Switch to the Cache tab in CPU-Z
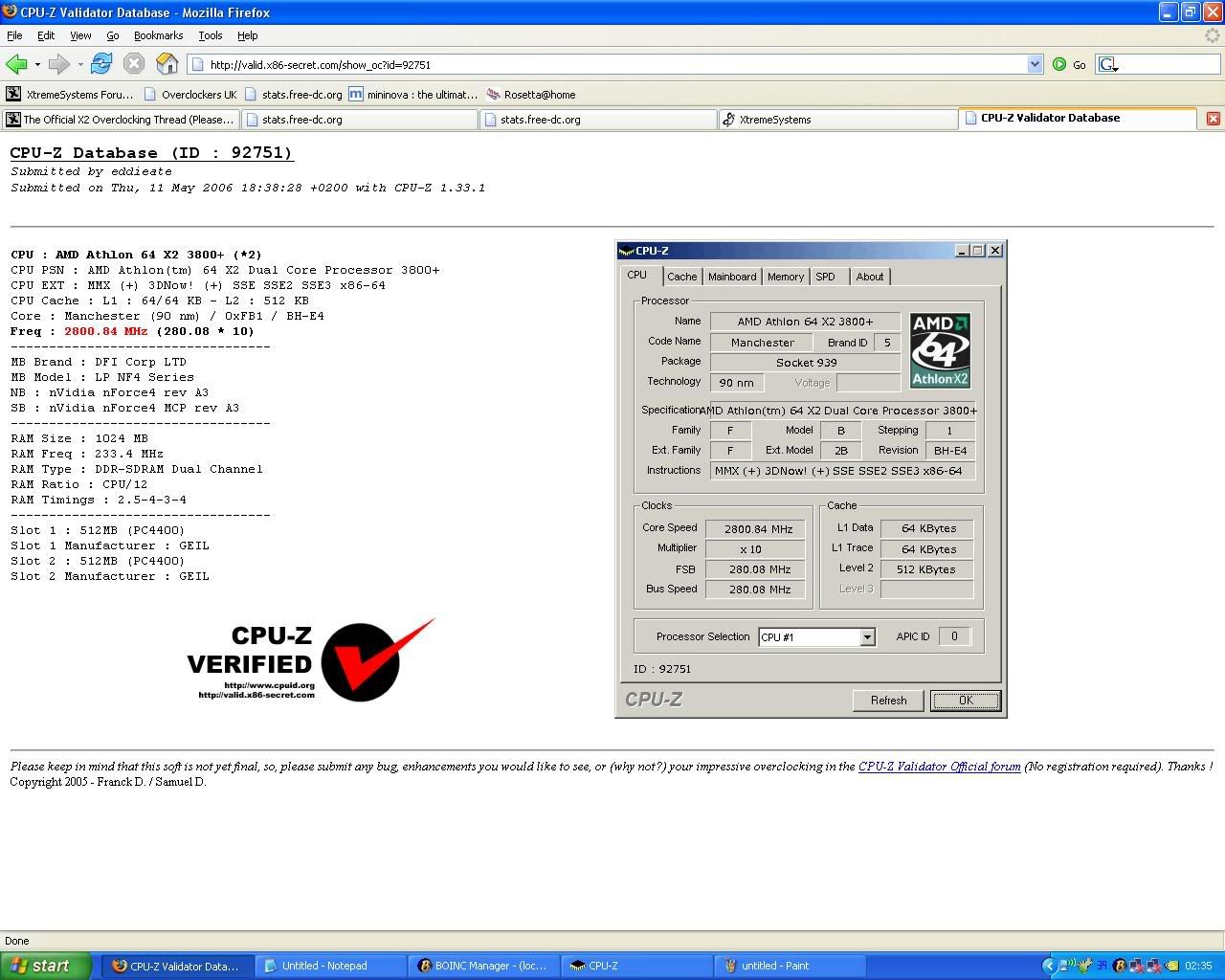1225x980 pixels. (681, 277)
